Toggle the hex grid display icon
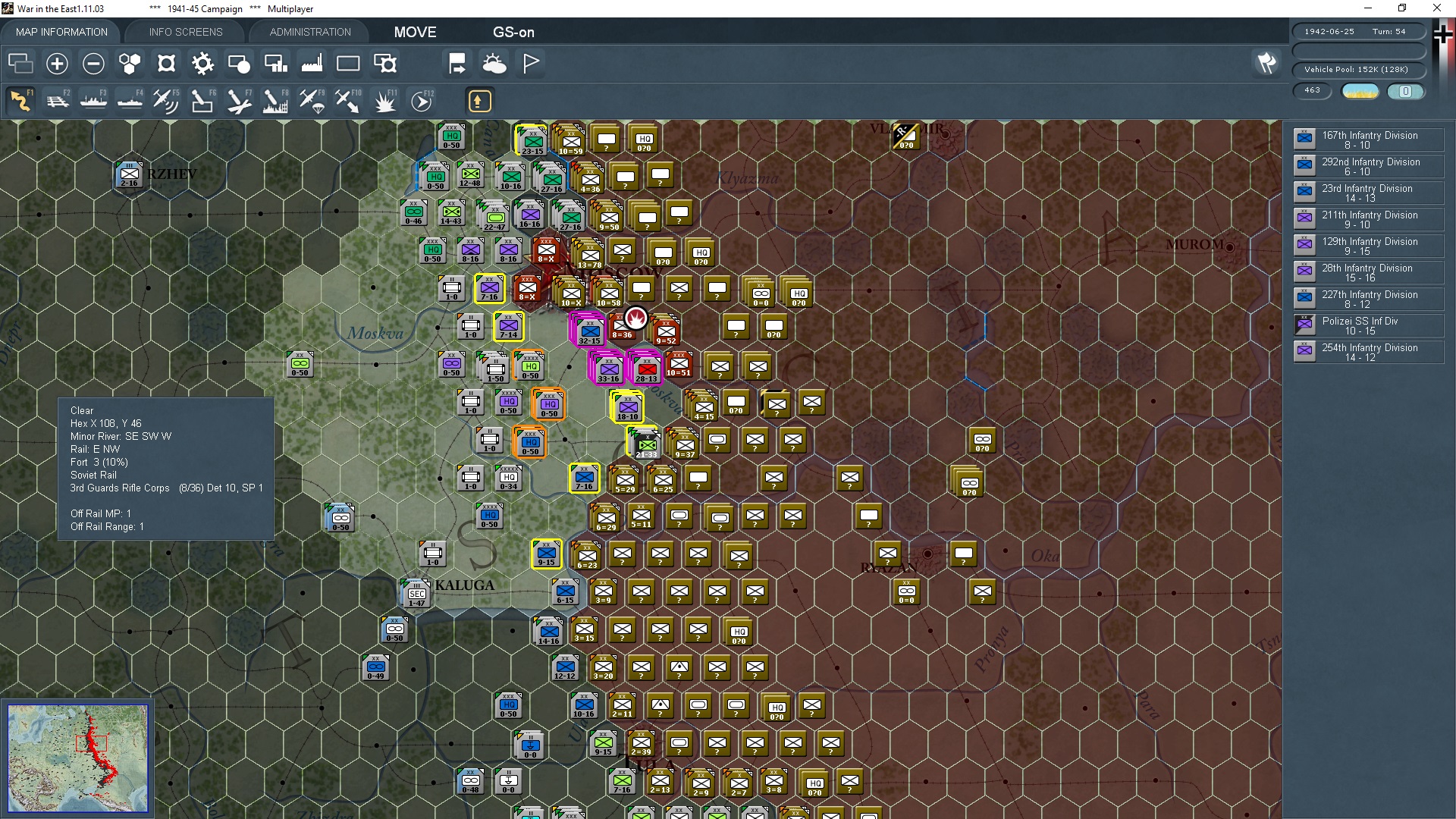1456x819 pixels. click(130, 64)
